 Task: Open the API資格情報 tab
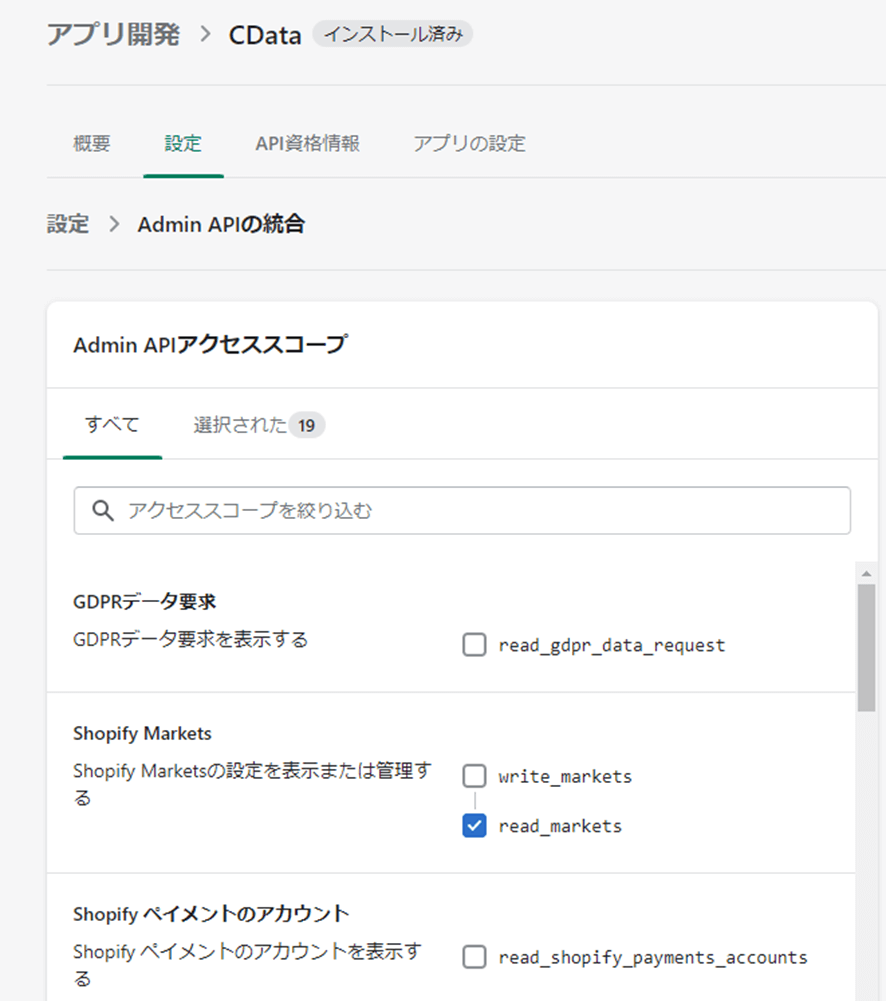(x=308, y=143)
